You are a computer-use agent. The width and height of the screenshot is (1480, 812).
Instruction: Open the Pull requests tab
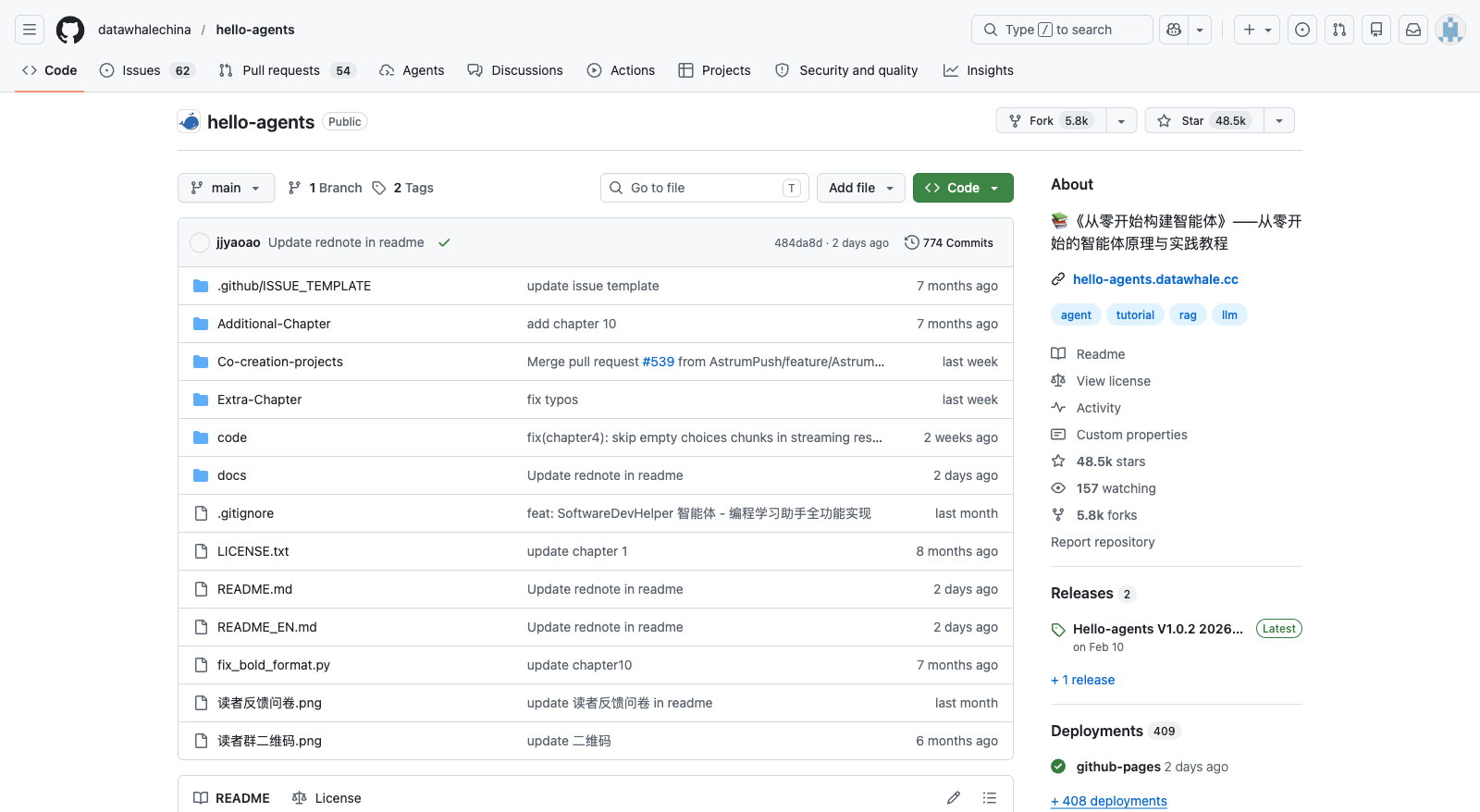click(x=287, y=70)
